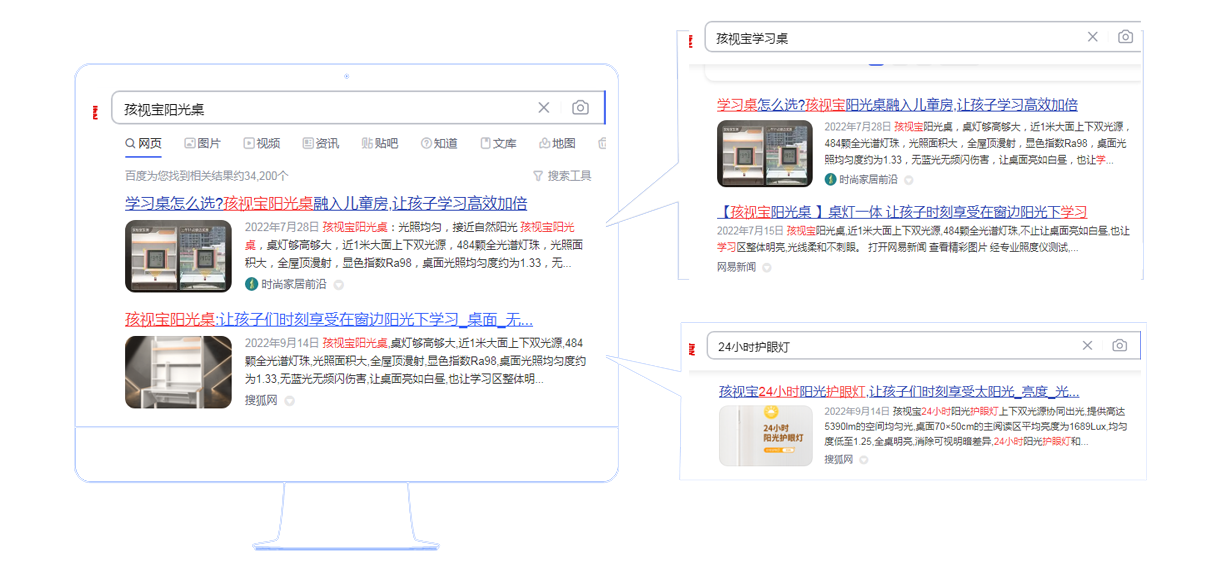Open the desk comparison thumbnail in the monitor's first result

point(178,256)
